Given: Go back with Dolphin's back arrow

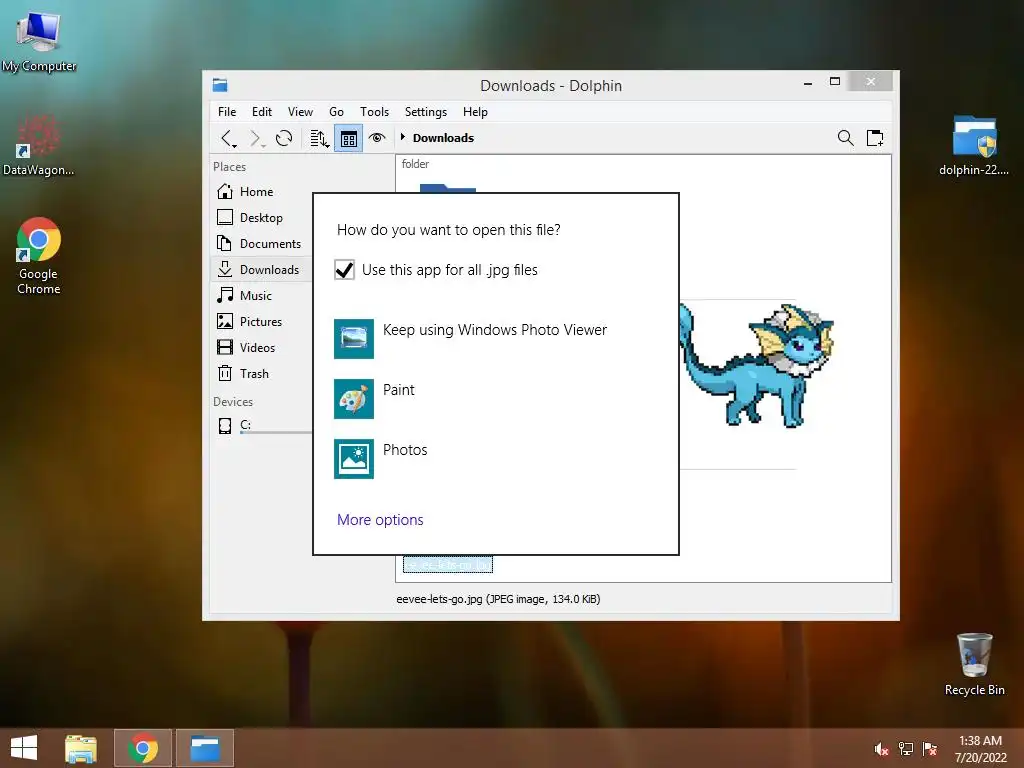Looking at the screenshot, I should click(227, 138).
